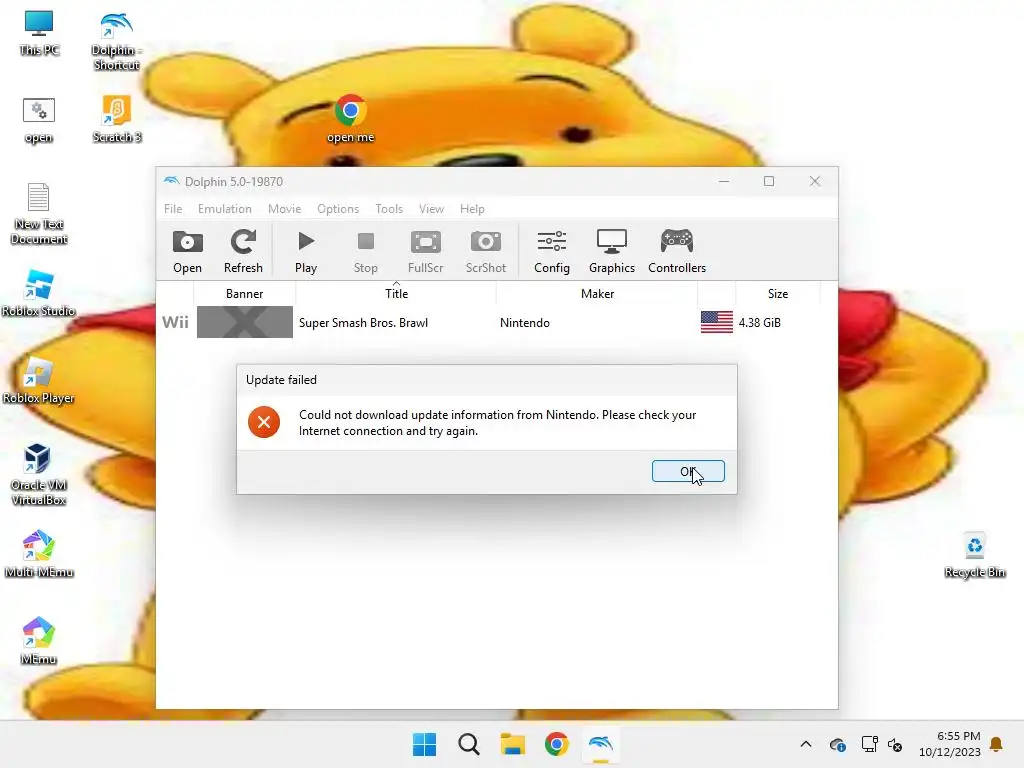The width and height of the screenshot is (1024, 768).
Task: Select the Roblox Player desktop icon
Action: click(39, 381)
